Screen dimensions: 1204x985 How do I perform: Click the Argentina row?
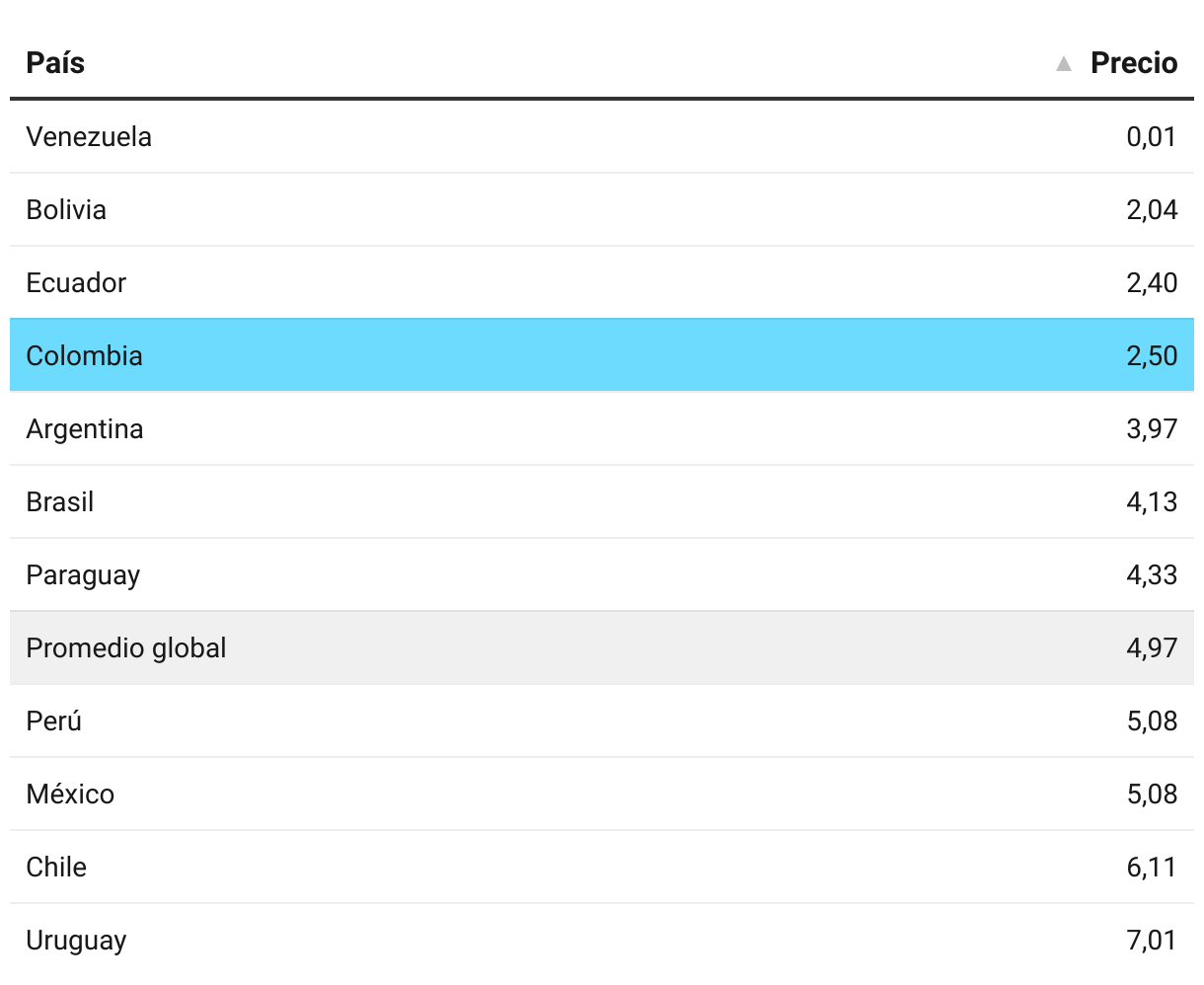(x=601, y=428)
